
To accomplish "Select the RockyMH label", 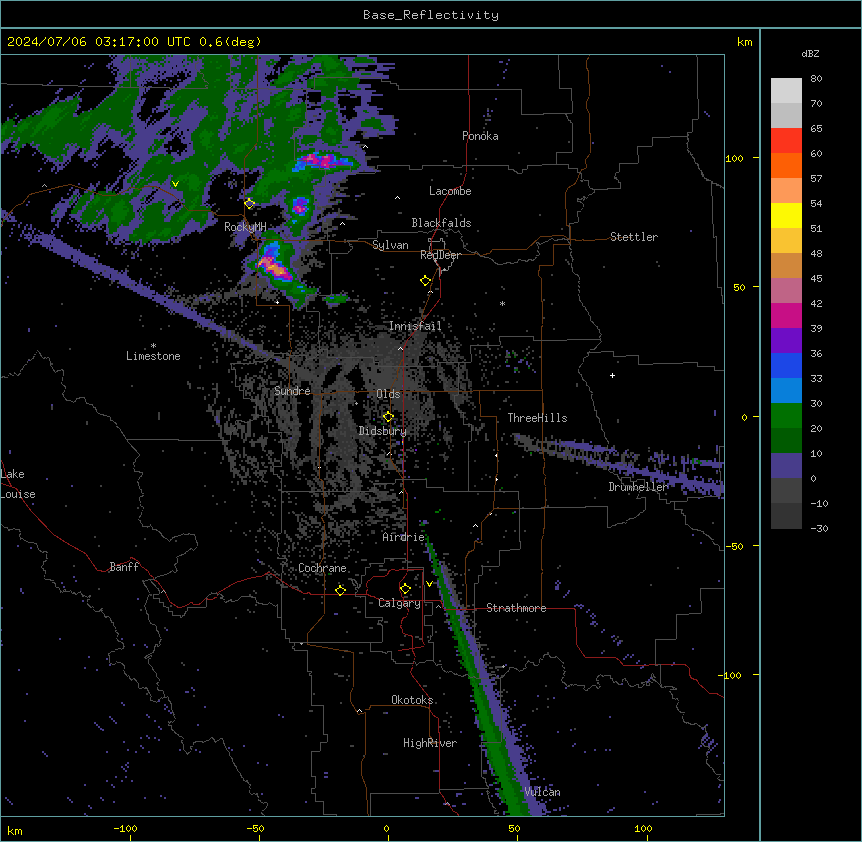I will tap(245, 227).
